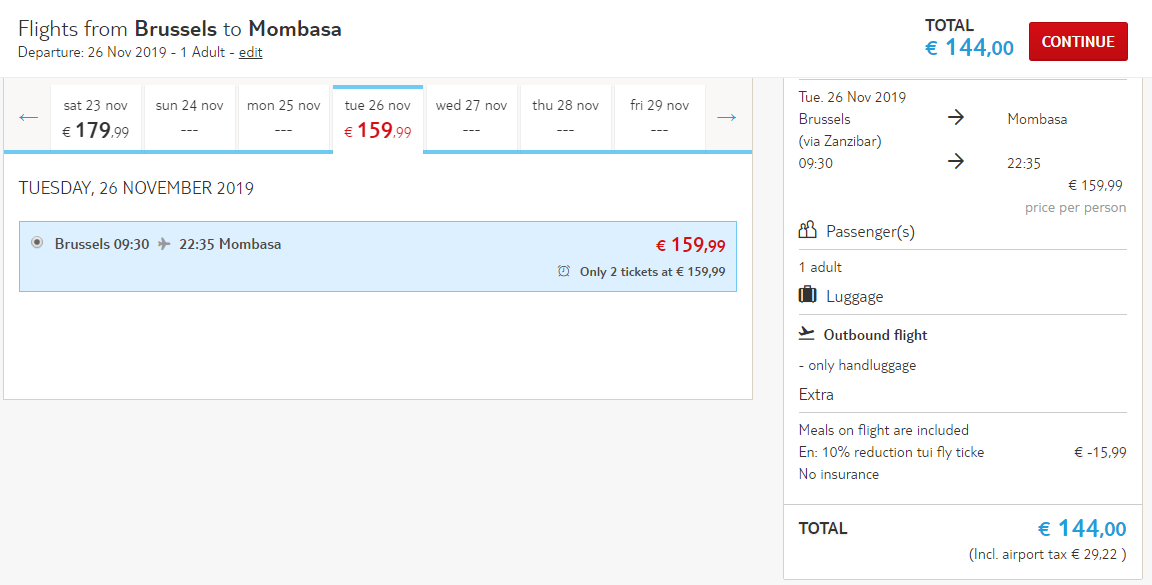This screenshot has width=1152, height=585.
Task: Click the Luggage section heading
Action: (x=854, y=296)
